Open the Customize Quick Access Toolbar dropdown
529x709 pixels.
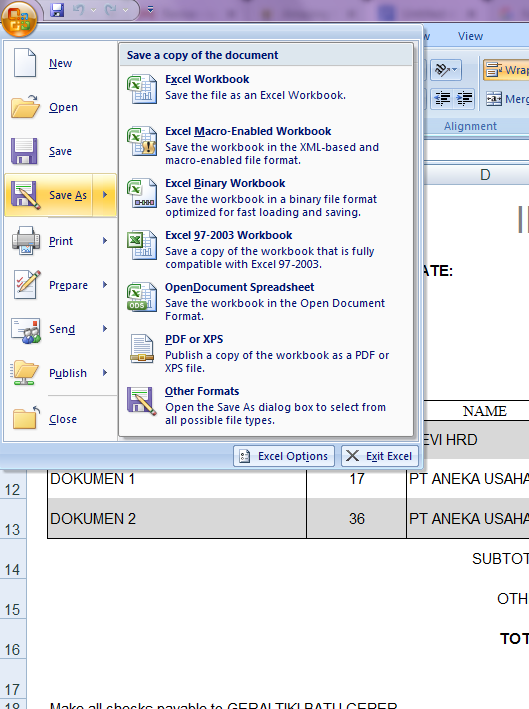151,9
